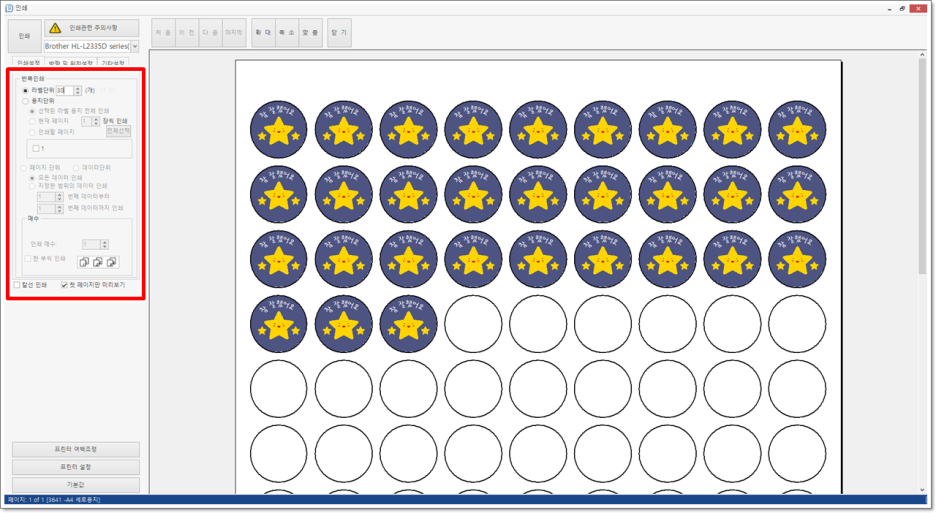Check page 1 checkbox in page list

pyautogui.click(x=36, y=148)
